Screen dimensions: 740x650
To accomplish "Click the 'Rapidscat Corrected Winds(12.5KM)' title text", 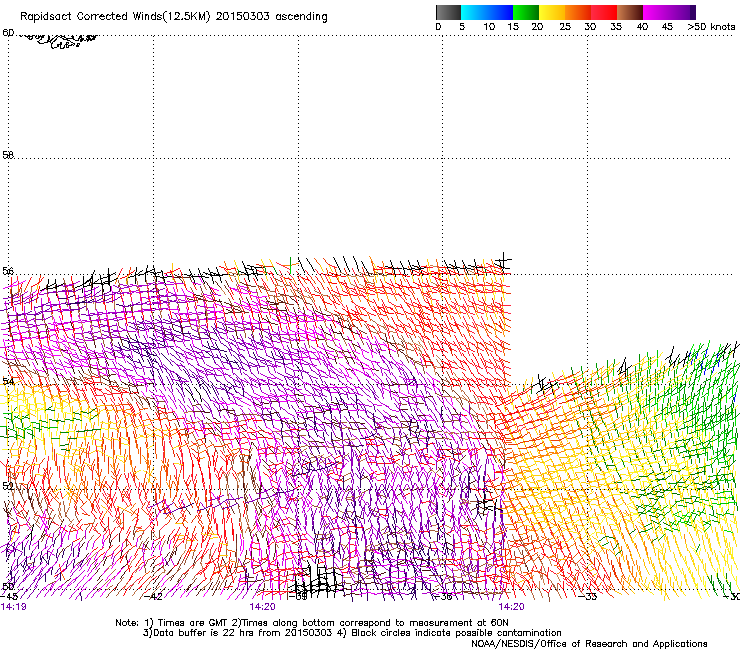I will pos(115,17).
